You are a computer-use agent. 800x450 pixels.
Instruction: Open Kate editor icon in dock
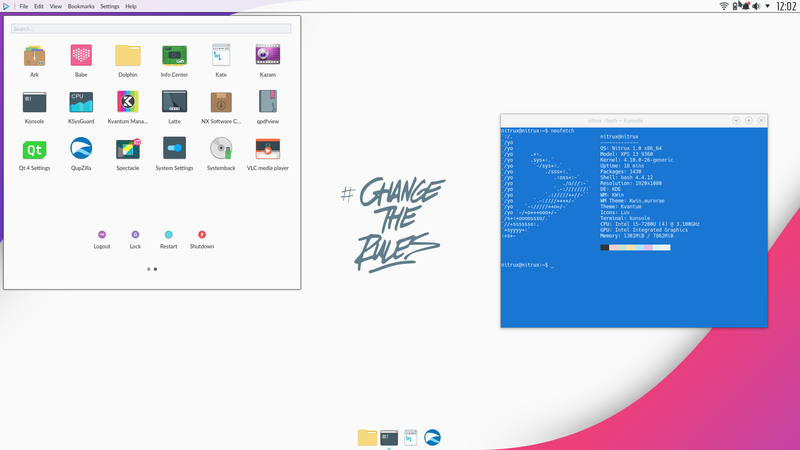click(411, 437)
